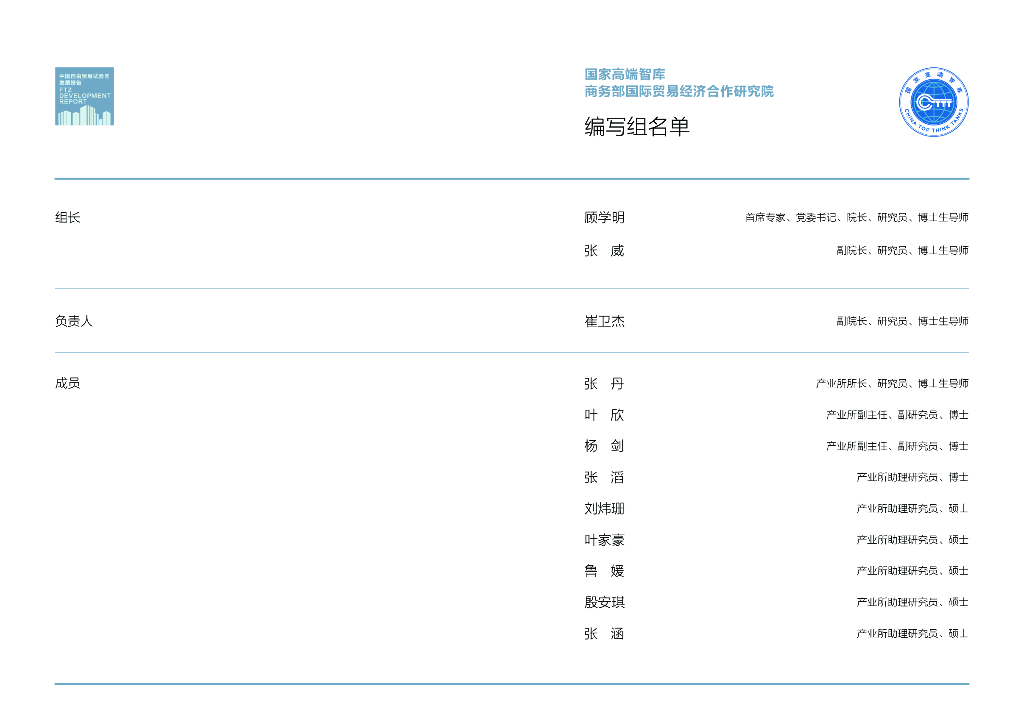Select the name '杨 剑'

click(x=604, y=447)
